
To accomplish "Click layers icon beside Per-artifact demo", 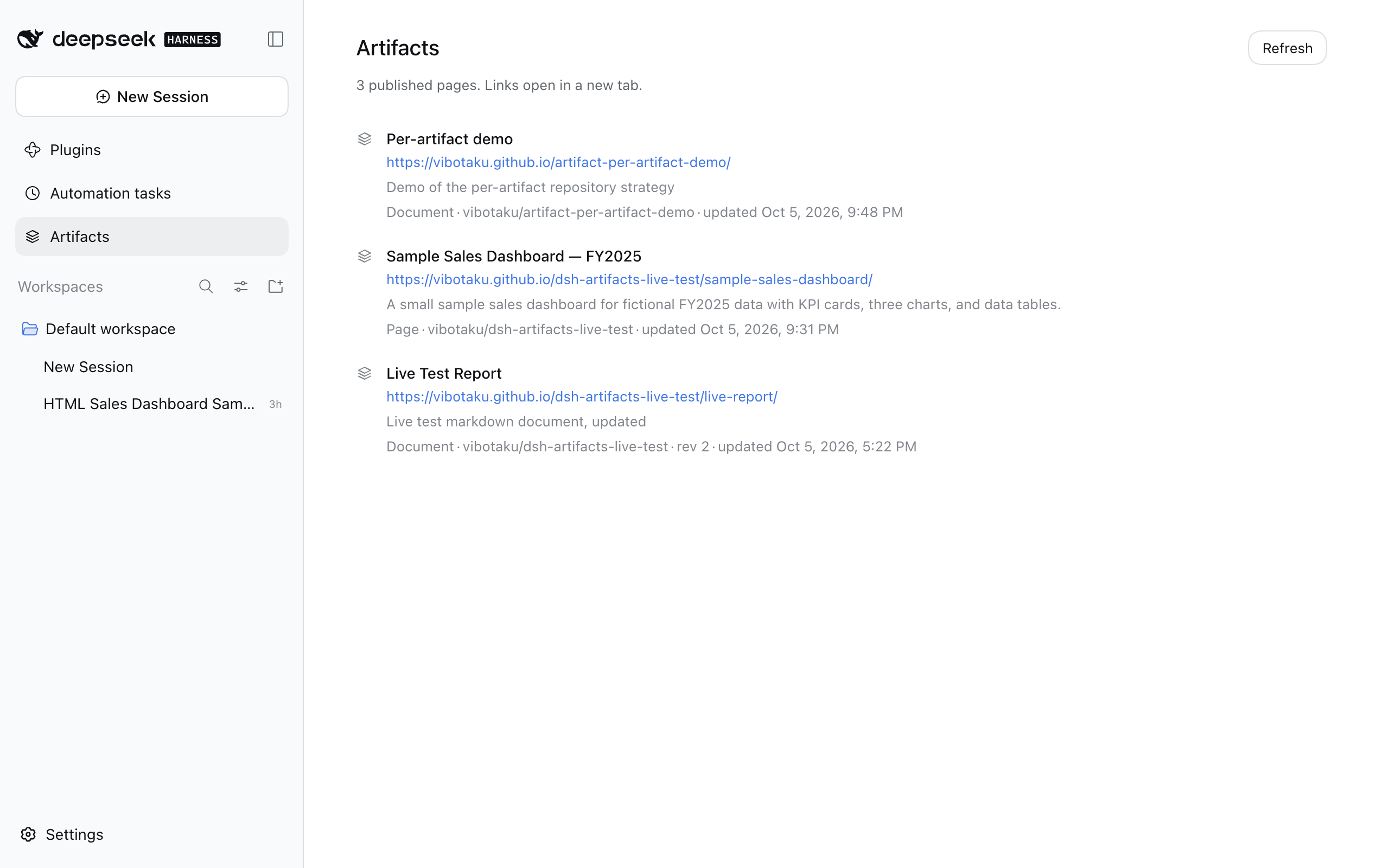I will [x=365, y=139].
